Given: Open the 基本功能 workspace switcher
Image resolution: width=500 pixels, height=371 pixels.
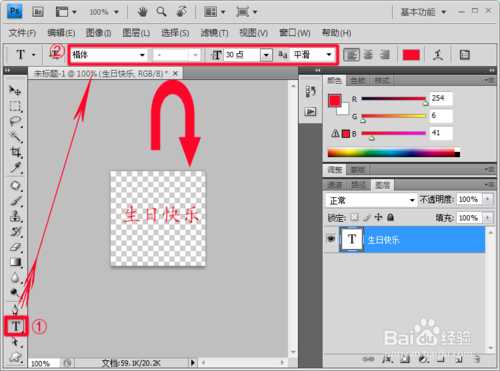Looking at the screenshot, I should [x=423, y=12].
